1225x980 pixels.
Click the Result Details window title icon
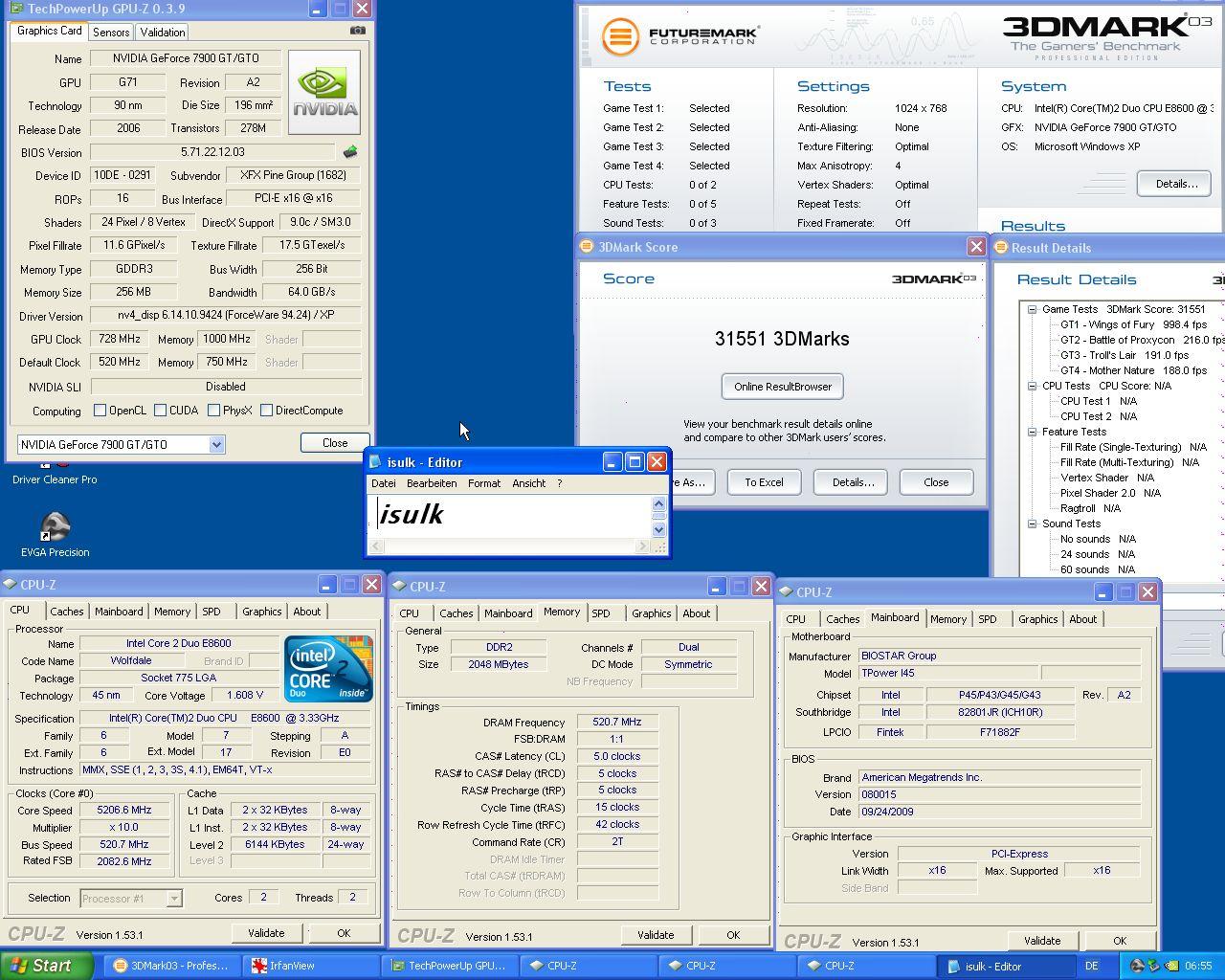[1001, 248]
